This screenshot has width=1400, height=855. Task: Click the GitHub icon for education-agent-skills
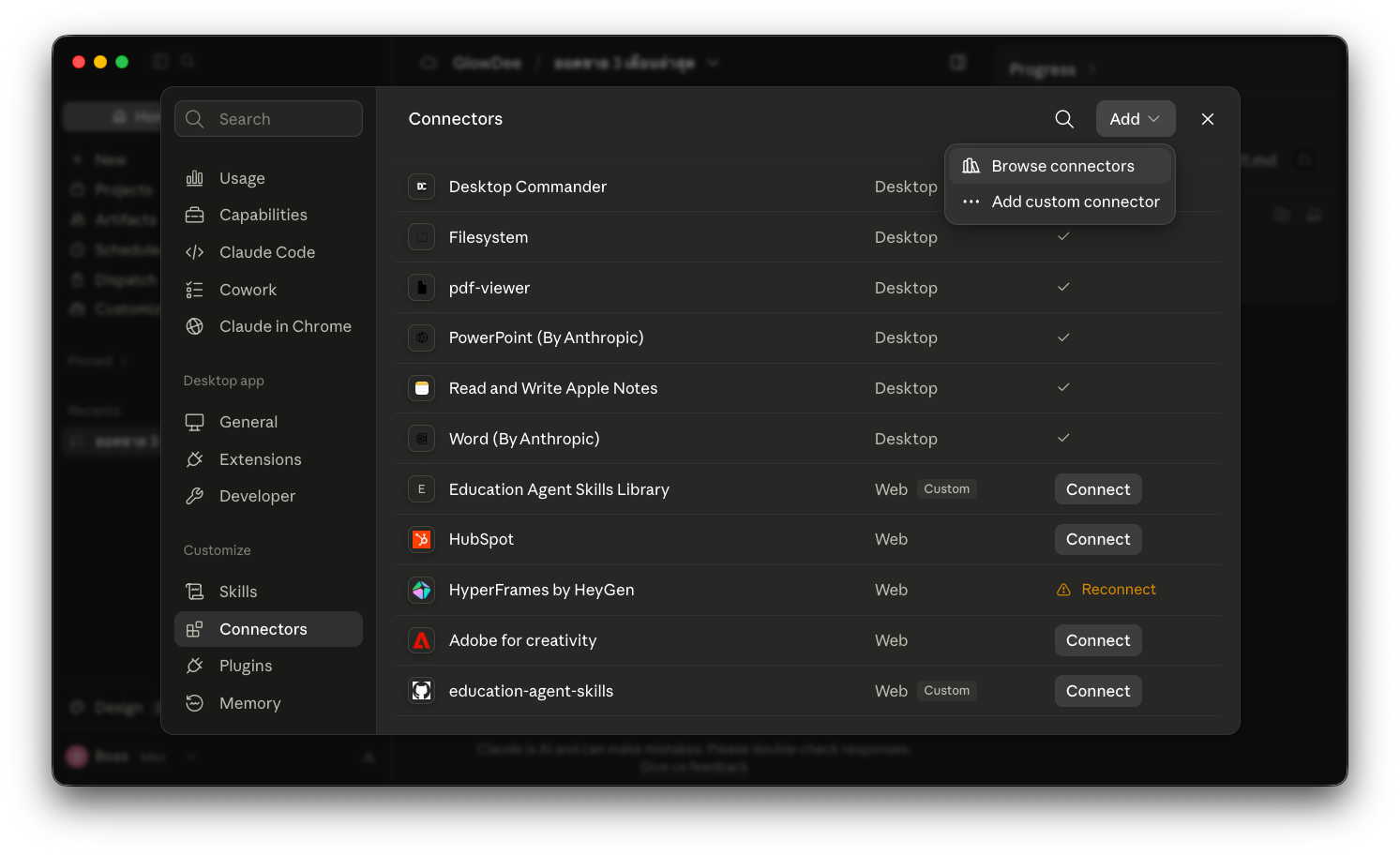[422, 691]
